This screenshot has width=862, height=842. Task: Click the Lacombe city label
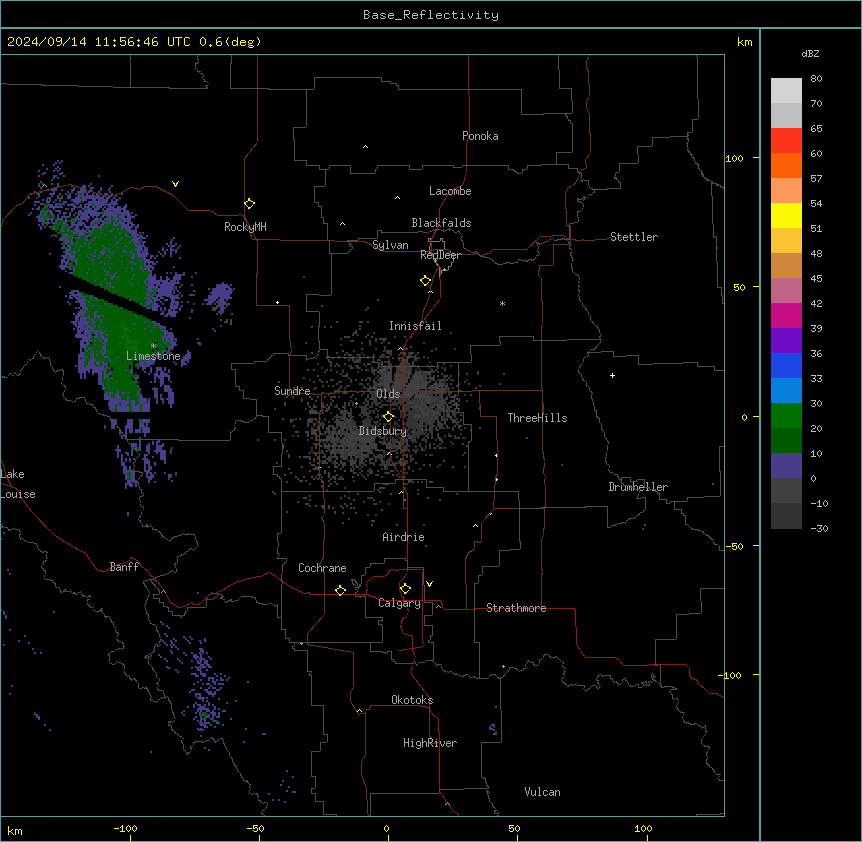(x=450, y=191)
